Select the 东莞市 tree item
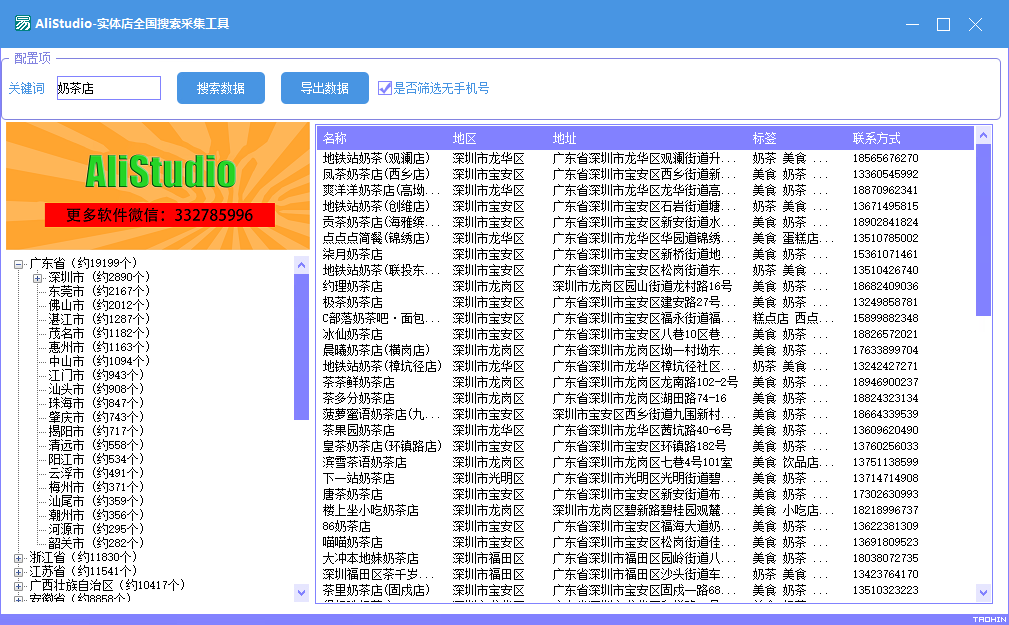 pos(65,289)
